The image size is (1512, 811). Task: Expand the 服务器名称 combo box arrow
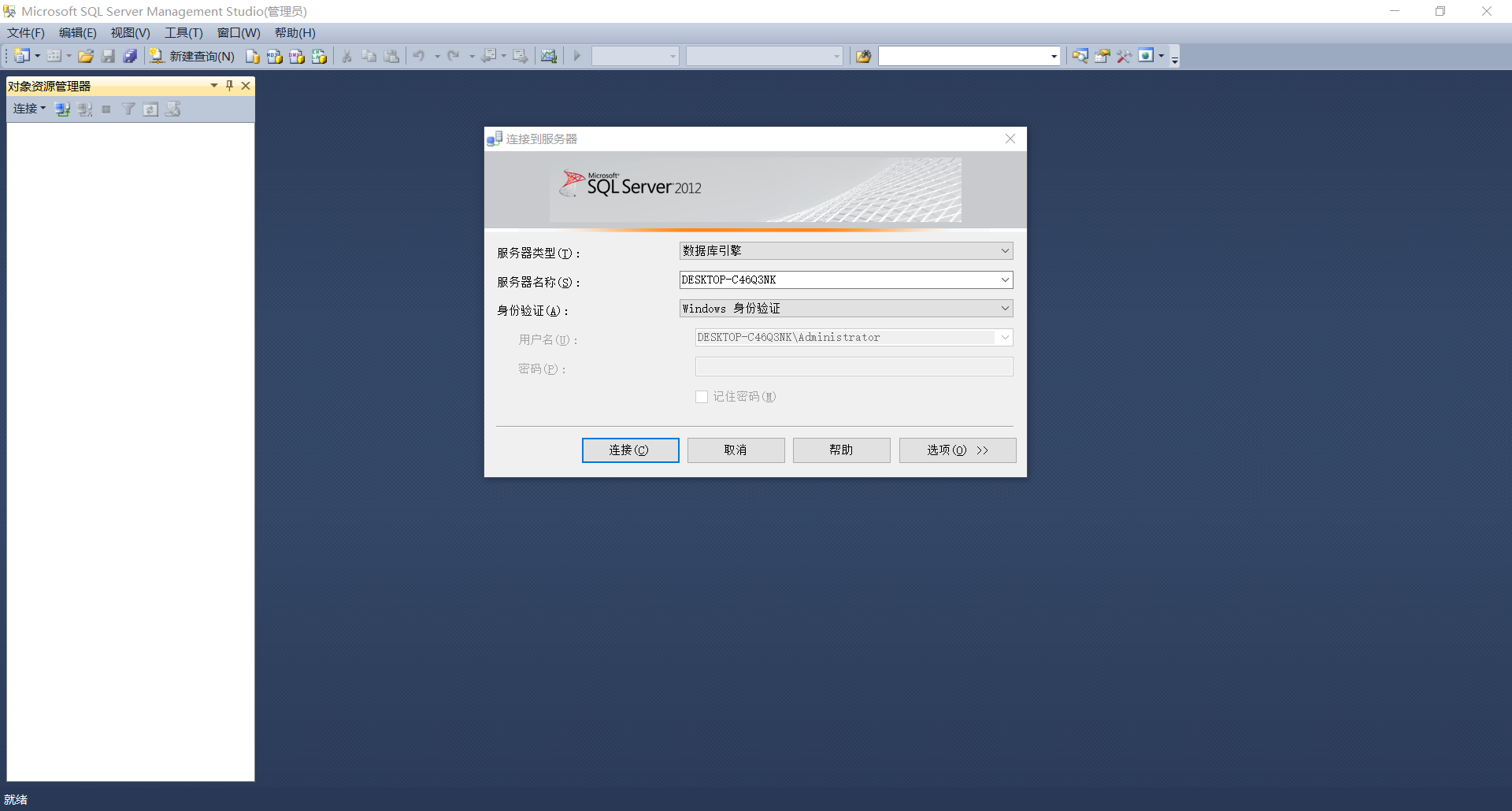[x=1005, y=280]
